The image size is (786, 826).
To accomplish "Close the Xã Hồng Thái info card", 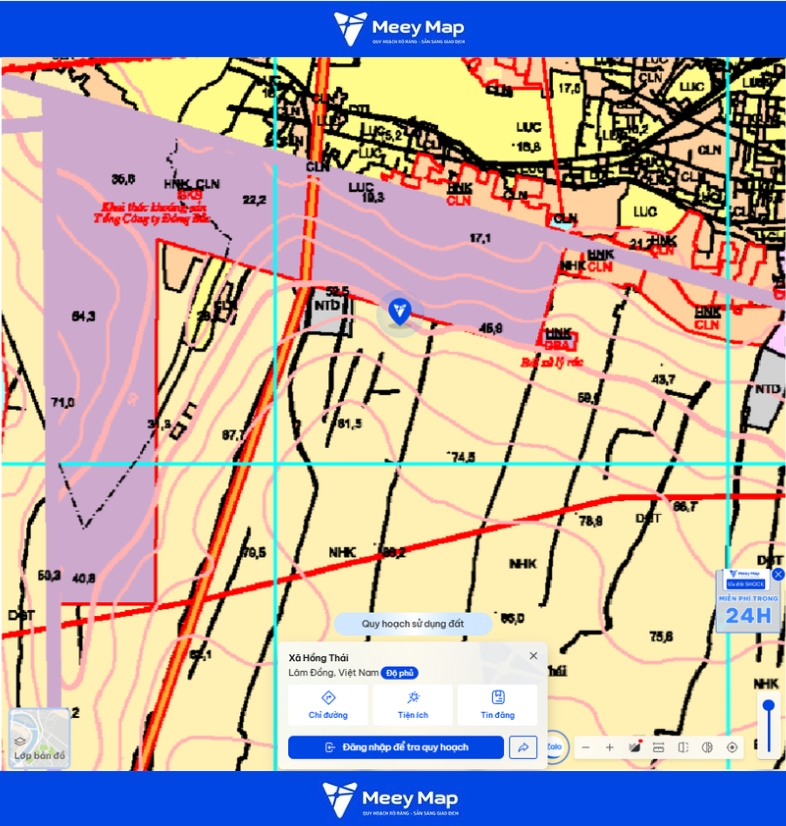I will (533, 656).
